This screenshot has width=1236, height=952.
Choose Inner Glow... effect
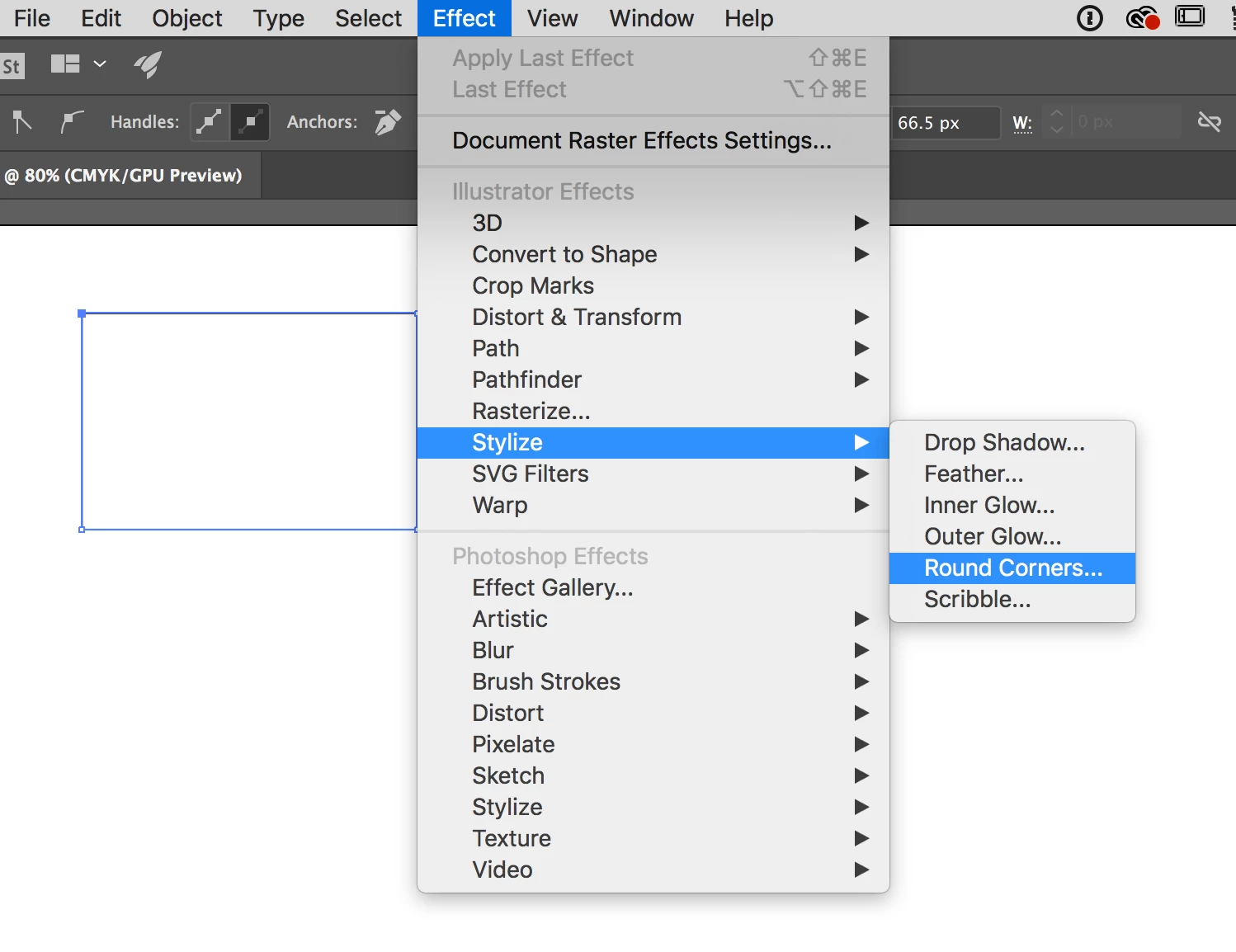(1012, 505)
